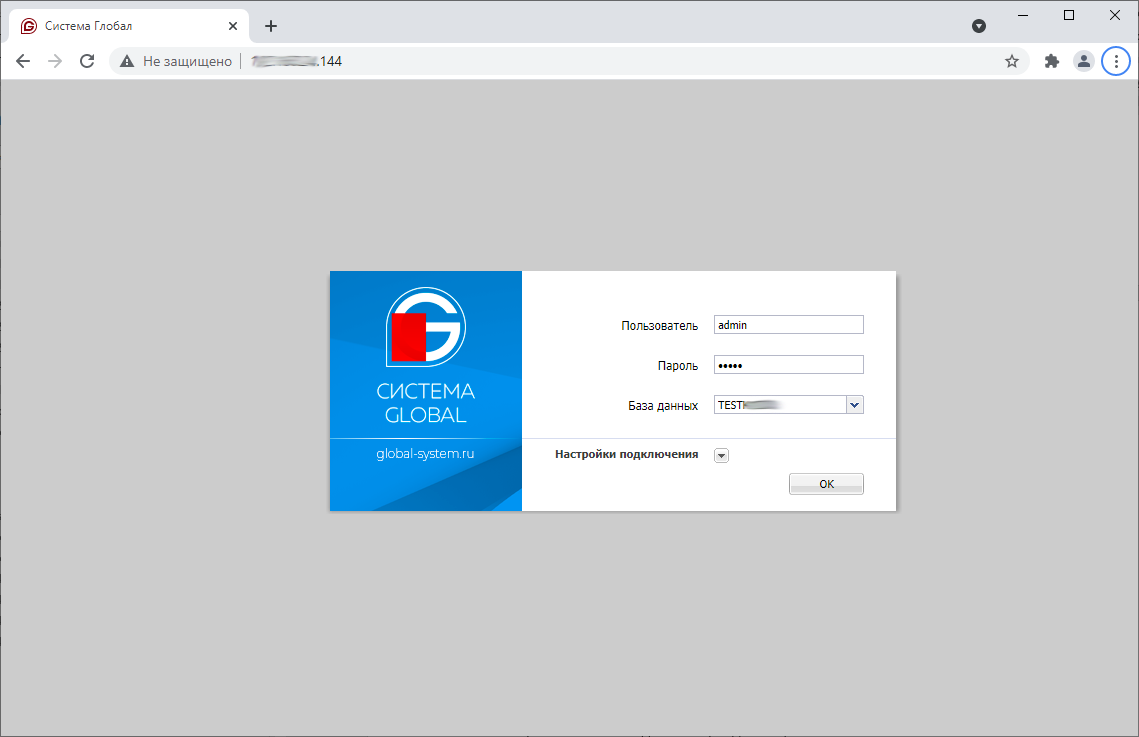The height and width of the screenshot is (737, 1139).
Task: Click the global-system.ru link
Action: (x=425, y=453)
